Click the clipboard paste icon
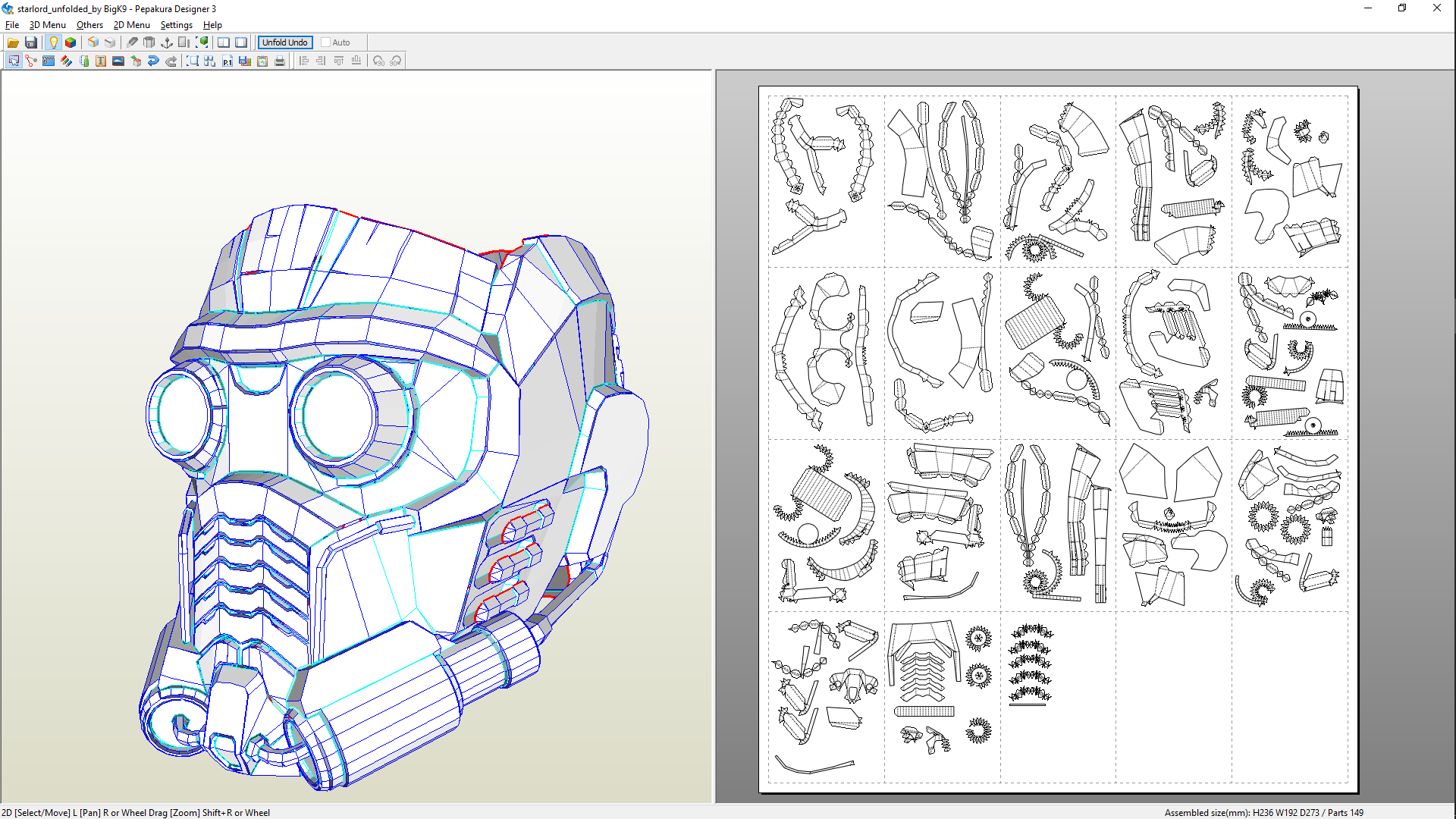This screenshot has width=1456, height=819. coord(262,61)
